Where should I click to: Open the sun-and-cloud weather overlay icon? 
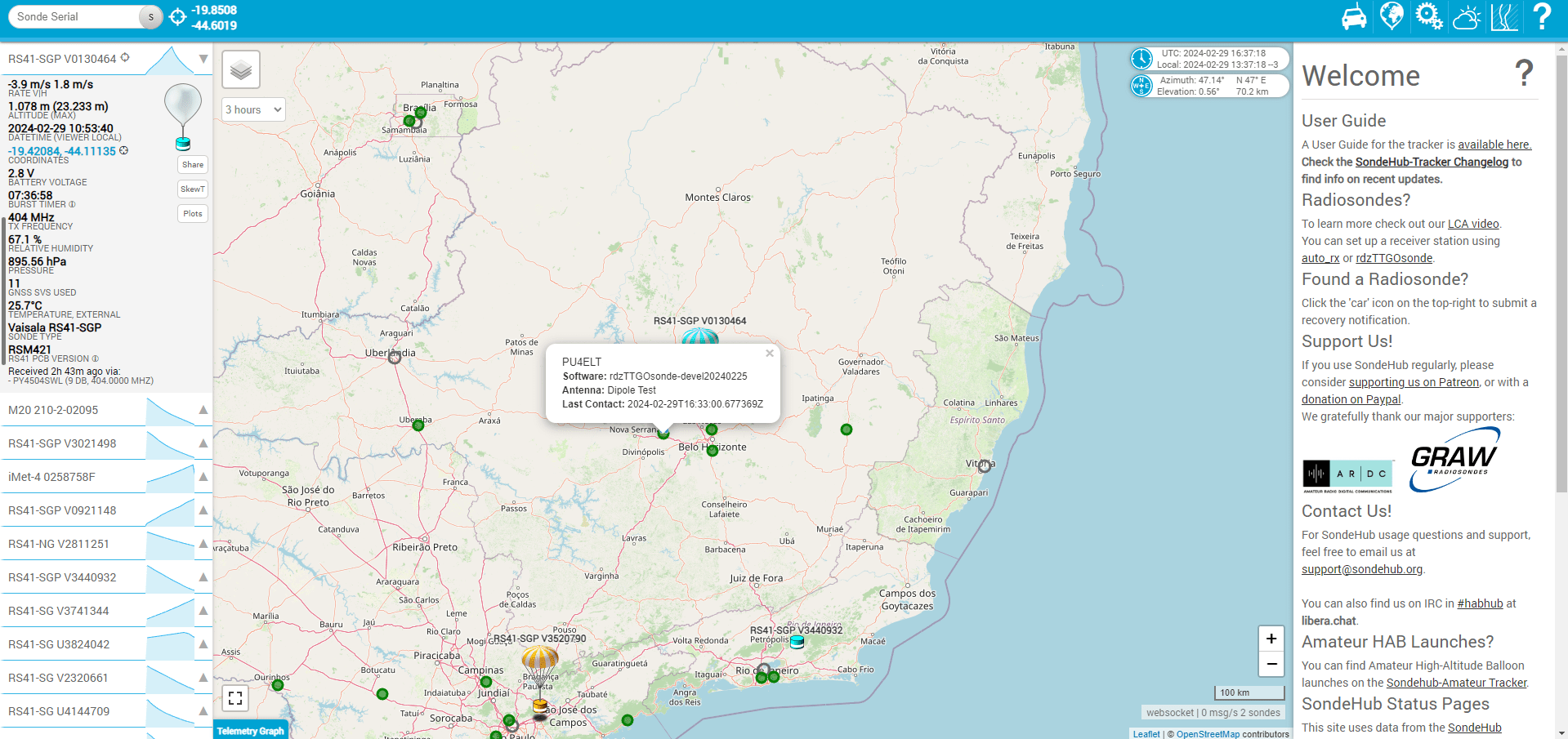pos(1467,17)
